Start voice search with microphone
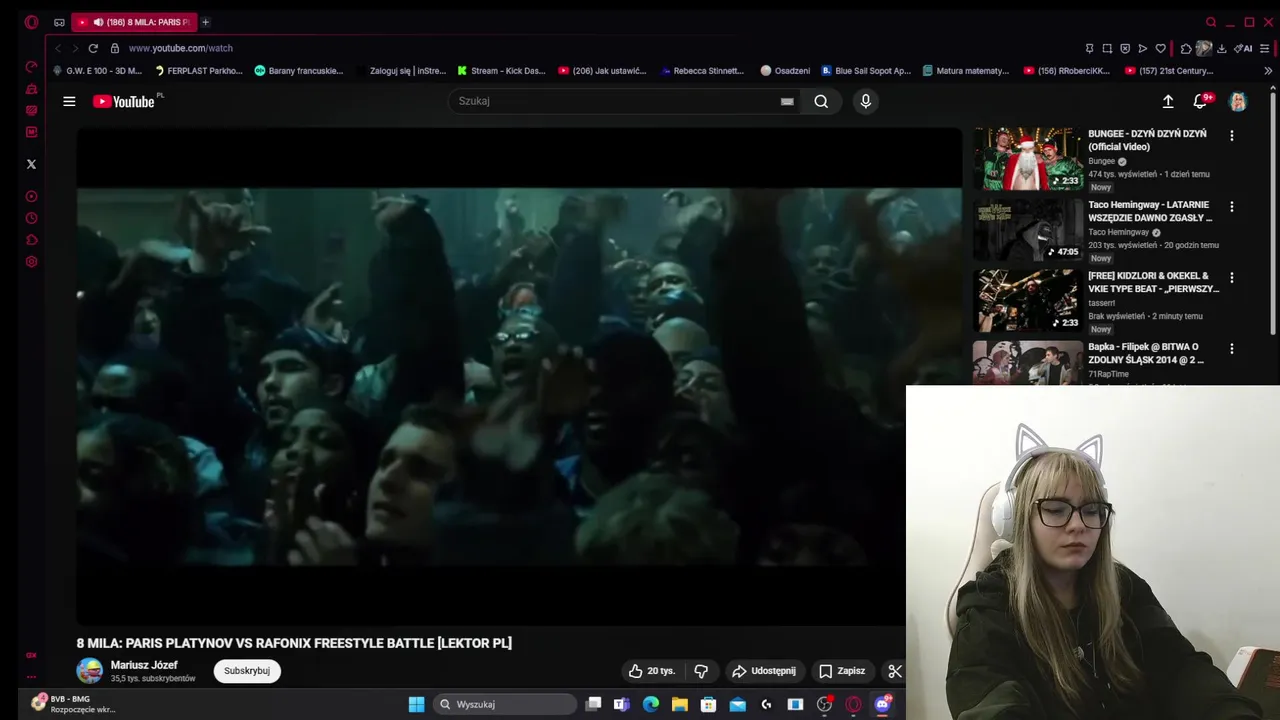Screen dimensions: 1280x720 tap(866, 101)
